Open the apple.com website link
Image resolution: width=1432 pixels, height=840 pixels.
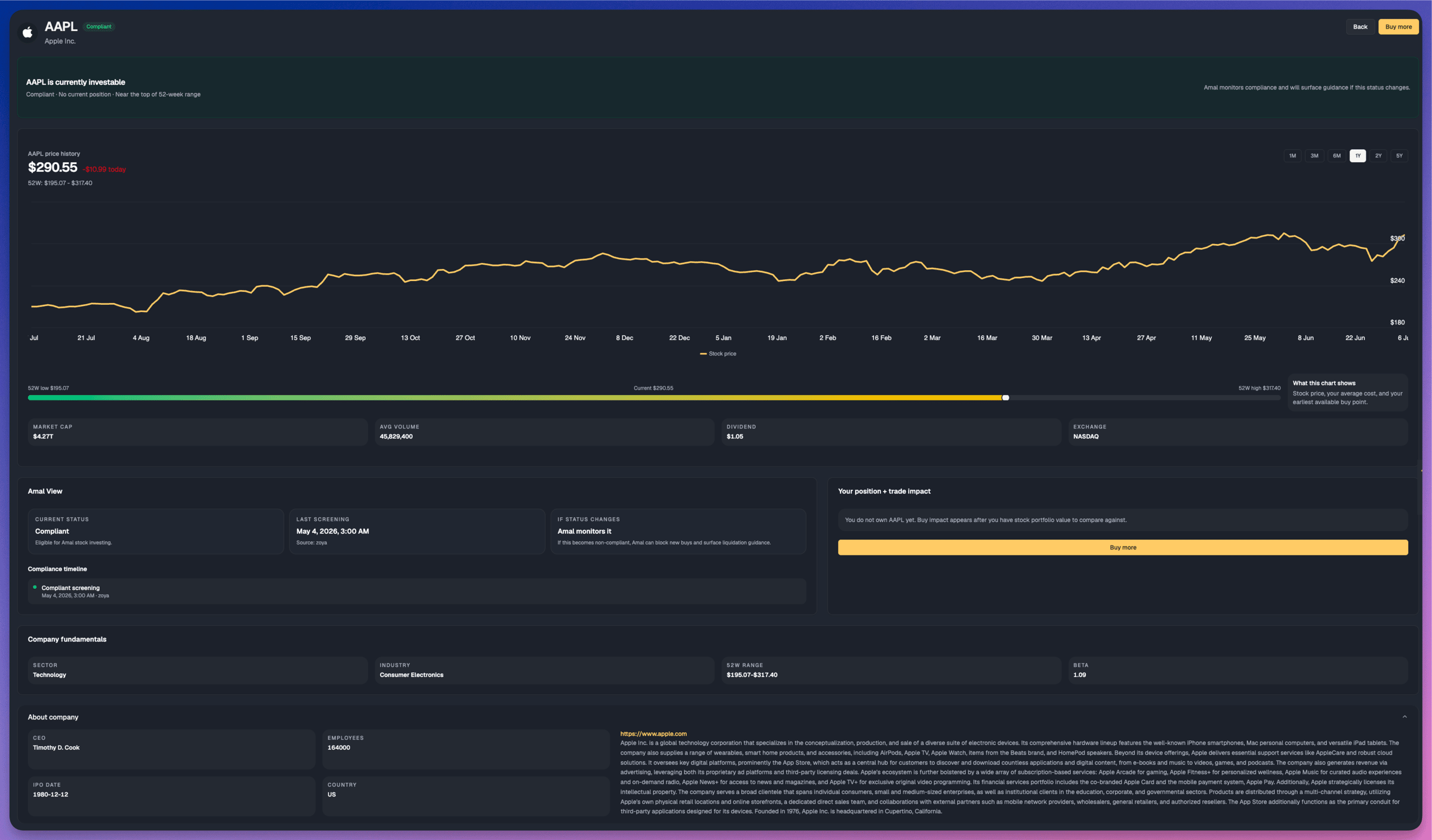(x=653, y=733)
